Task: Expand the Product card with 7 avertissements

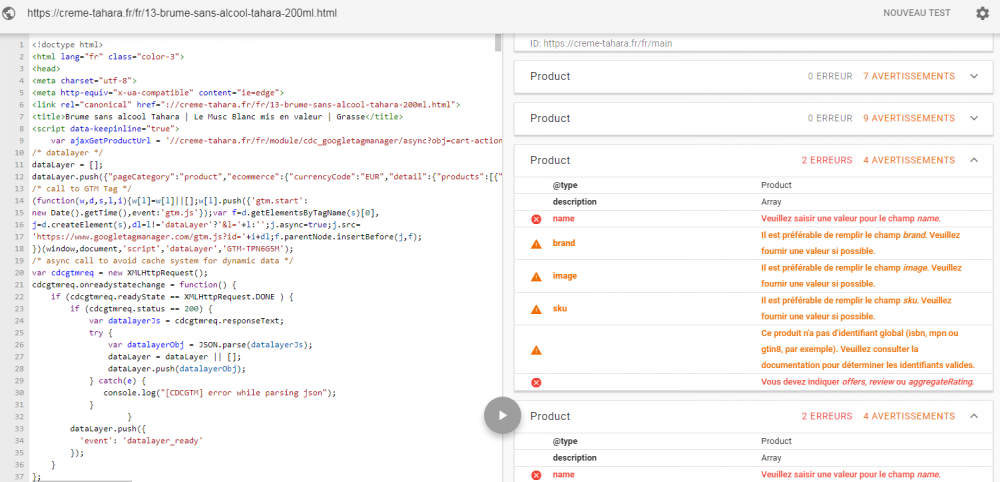Action: [x=973, y=77]
